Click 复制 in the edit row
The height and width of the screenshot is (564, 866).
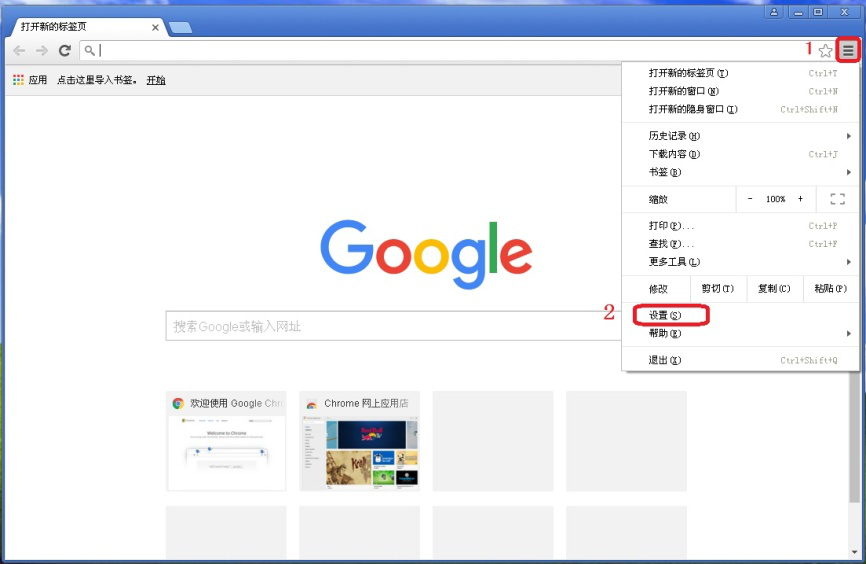pos(774,288)
